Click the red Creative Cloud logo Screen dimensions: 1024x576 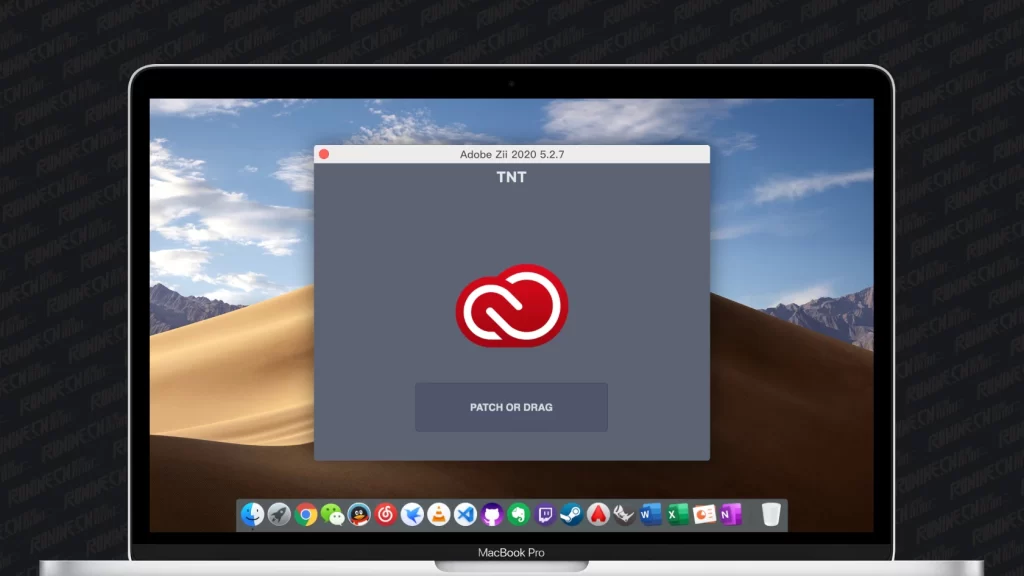(511, 305)
